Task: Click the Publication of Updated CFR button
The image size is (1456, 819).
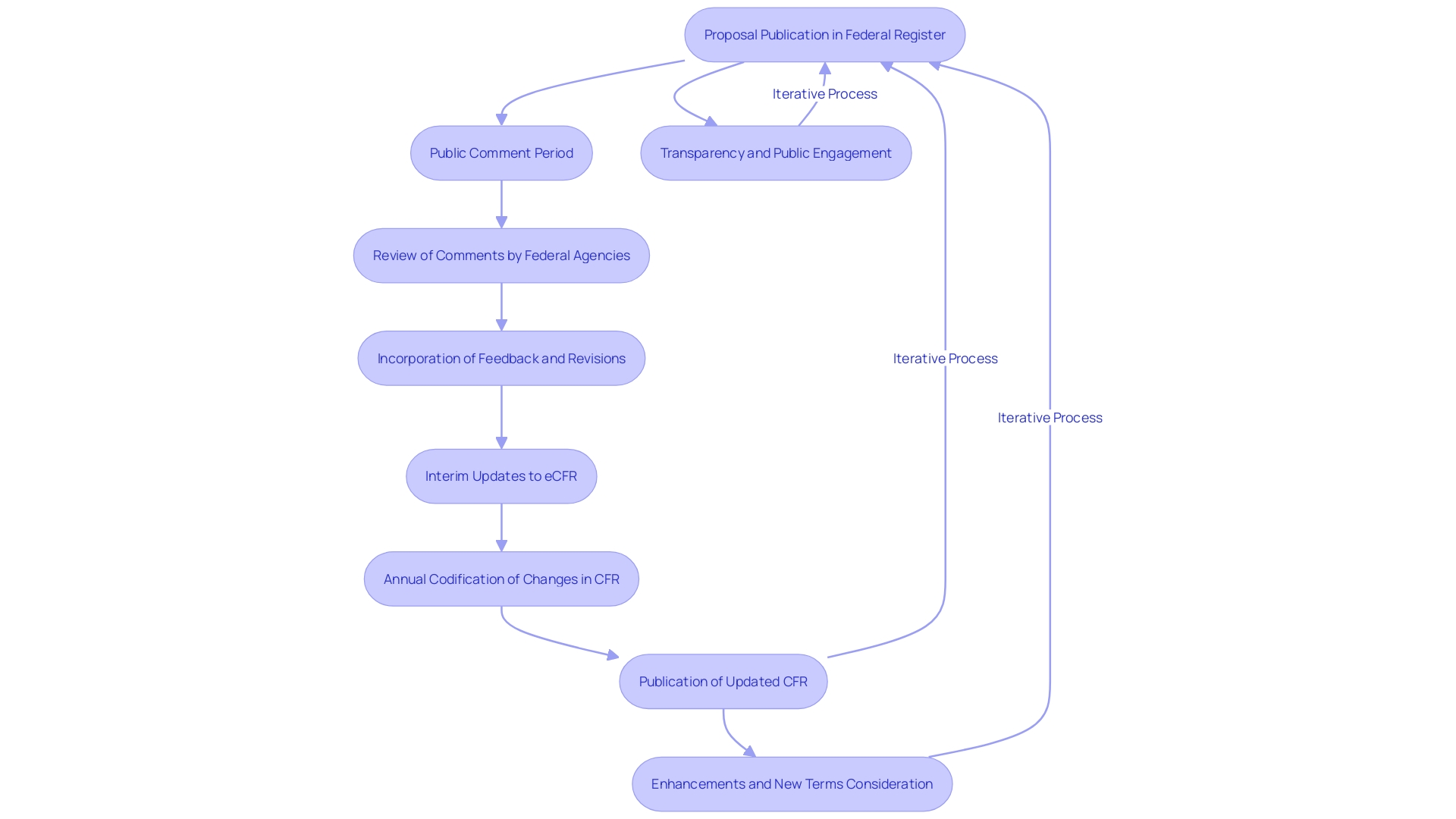Action: (x=727, y=681)
